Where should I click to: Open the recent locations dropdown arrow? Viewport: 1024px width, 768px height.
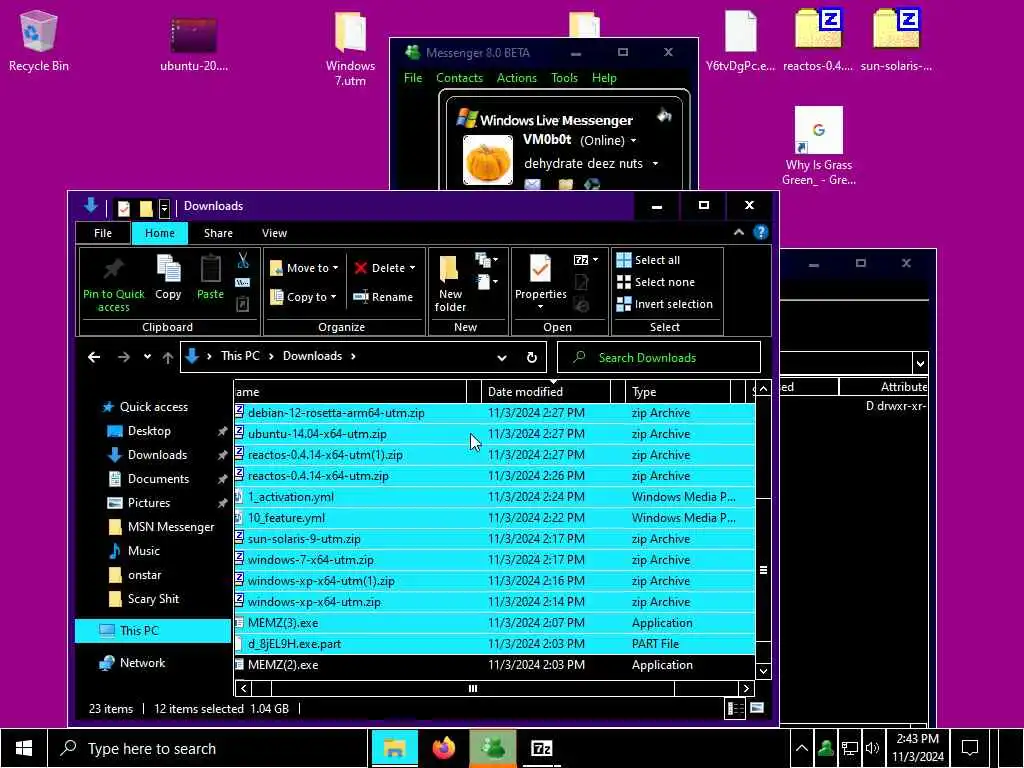[x=148, y=357]
